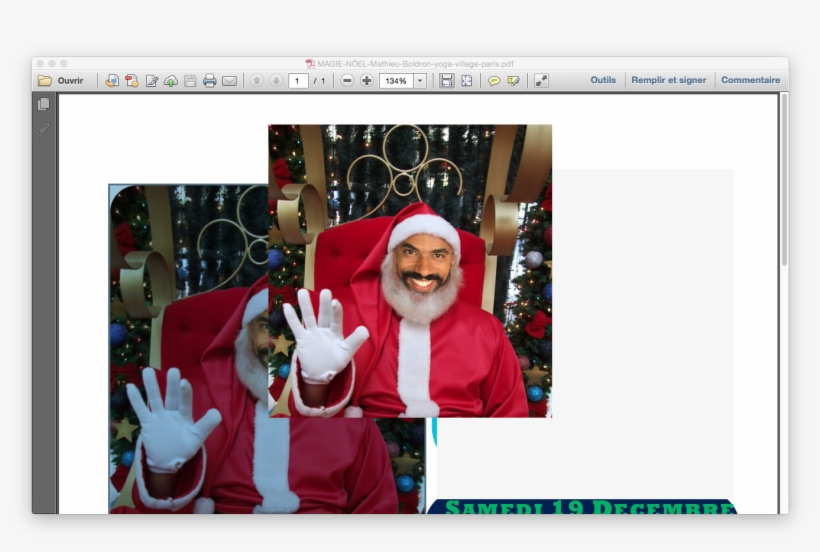Show attachments paperclip in sidebar

[x=43, y=129]
